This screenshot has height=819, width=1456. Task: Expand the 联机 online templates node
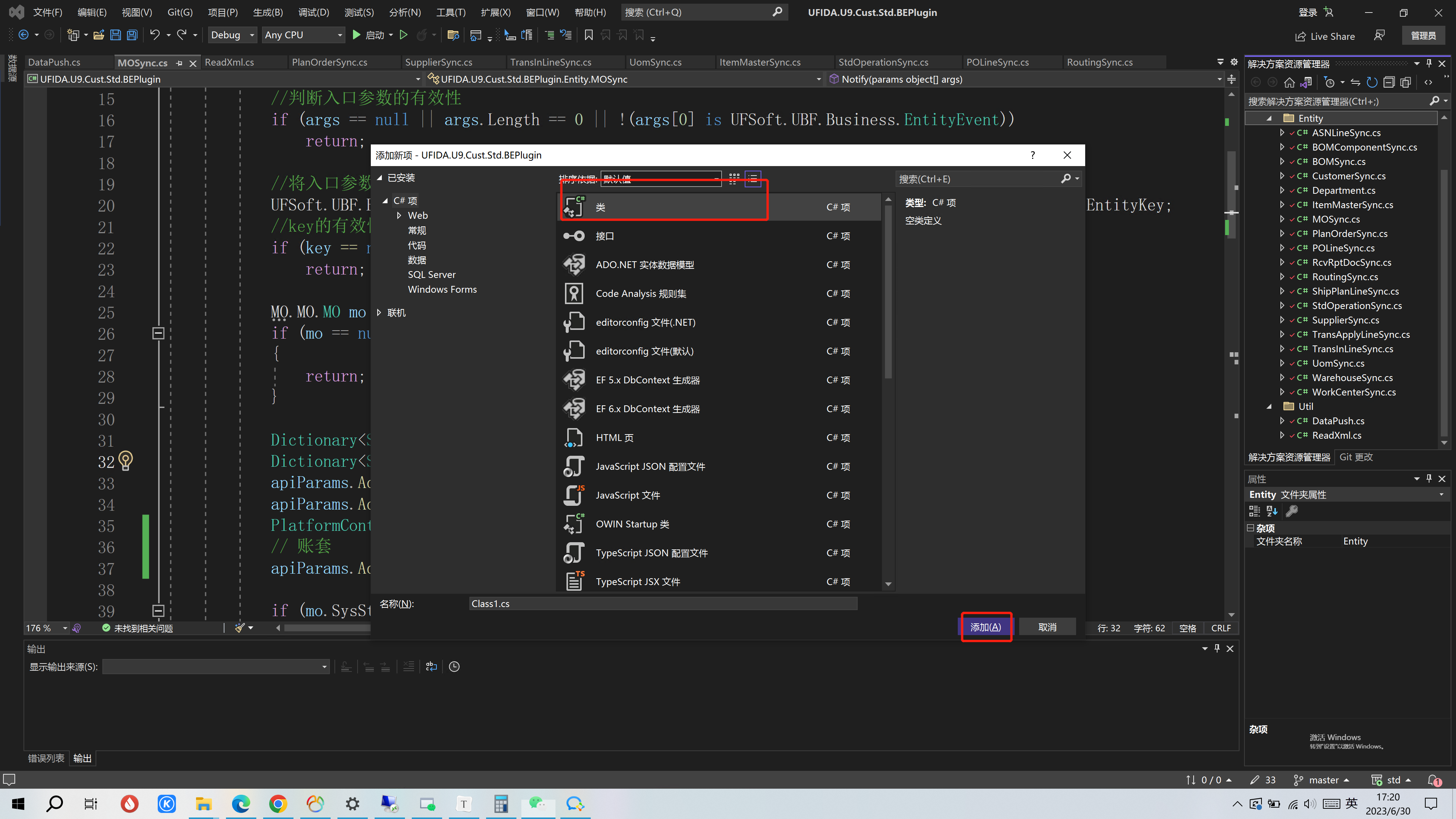[x=379, y=312]
